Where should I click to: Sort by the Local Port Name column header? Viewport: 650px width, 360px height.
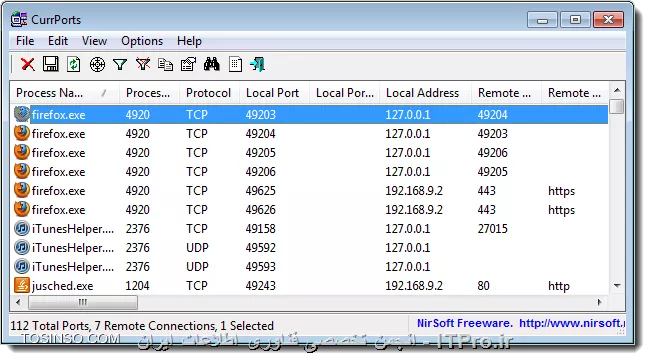point(344,93)
